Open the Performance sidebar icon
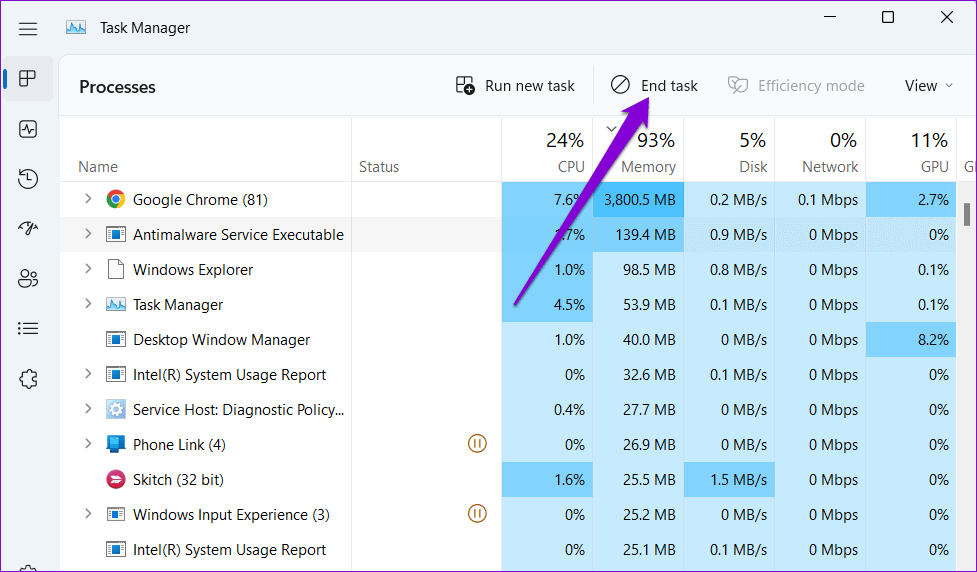Image resolution: width=977 pixels, height=572 pixels. point(28,129)
